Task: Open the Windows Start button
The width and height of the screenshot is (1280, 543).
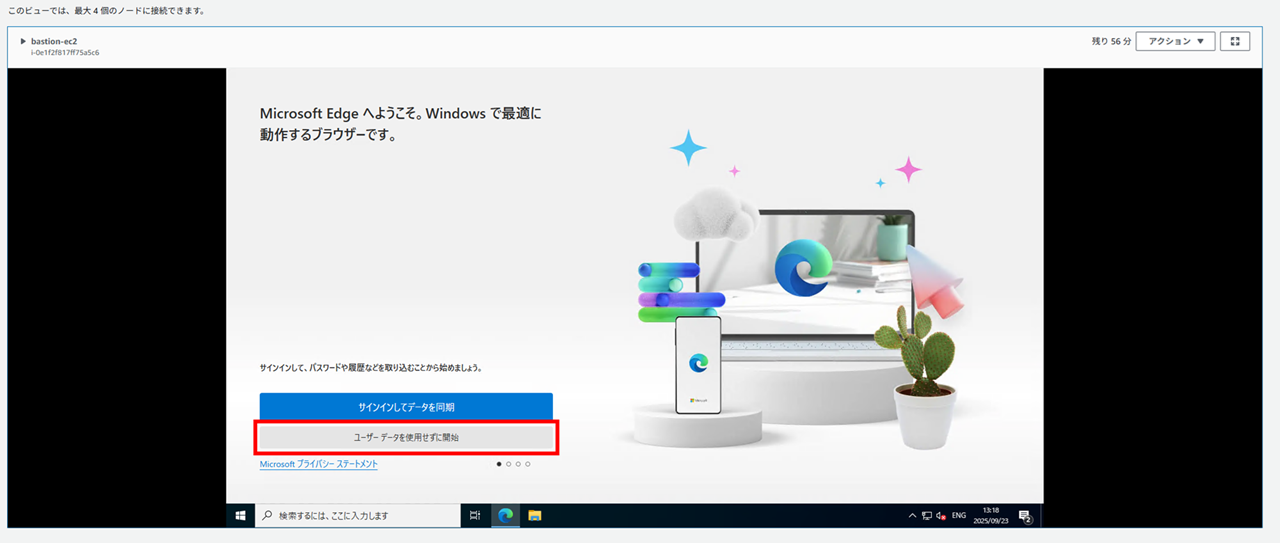Action: coord(240,515)
